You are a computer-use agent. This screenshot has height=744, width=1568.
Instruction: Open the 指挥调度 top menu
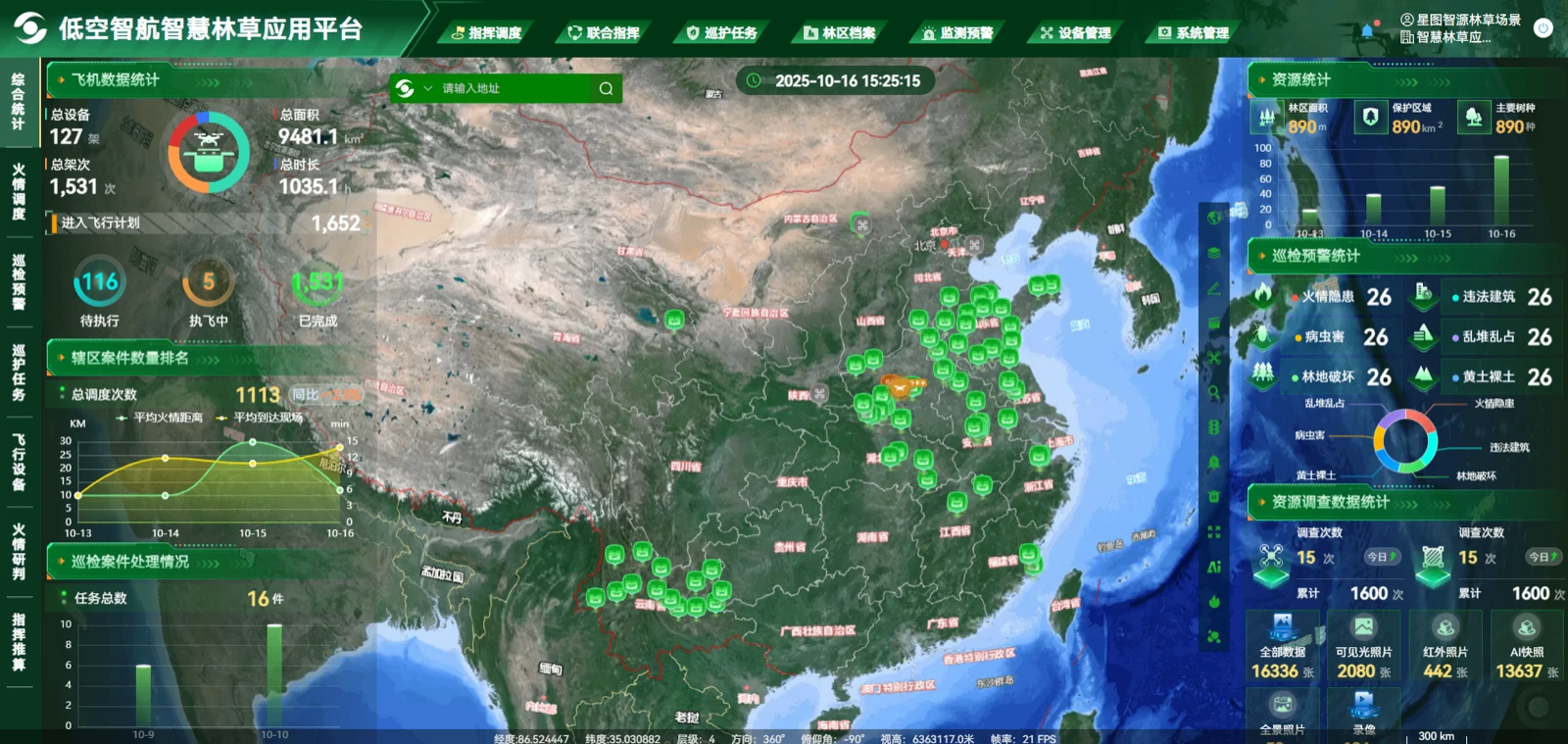coord(486,32)
